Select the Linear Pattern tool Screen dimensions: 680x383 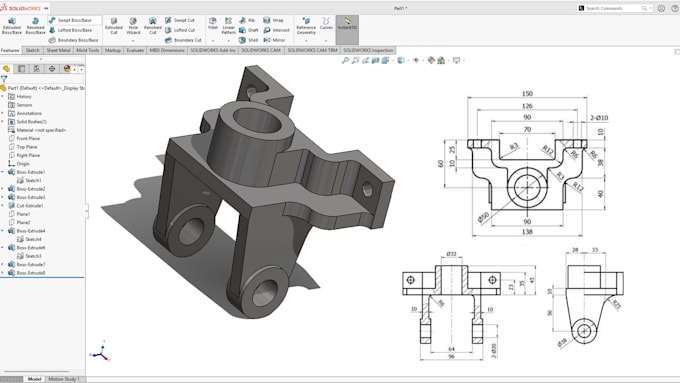[x=229, y=26]
